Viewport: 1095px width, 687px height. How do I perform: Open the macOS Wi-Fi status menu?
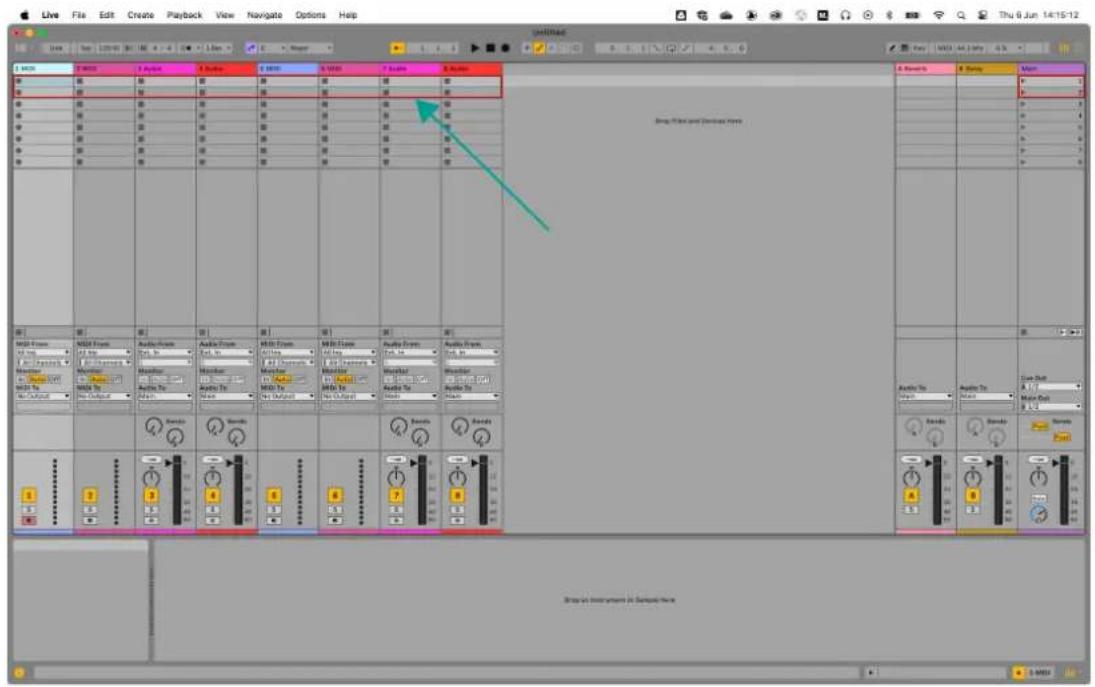point(939,15)
